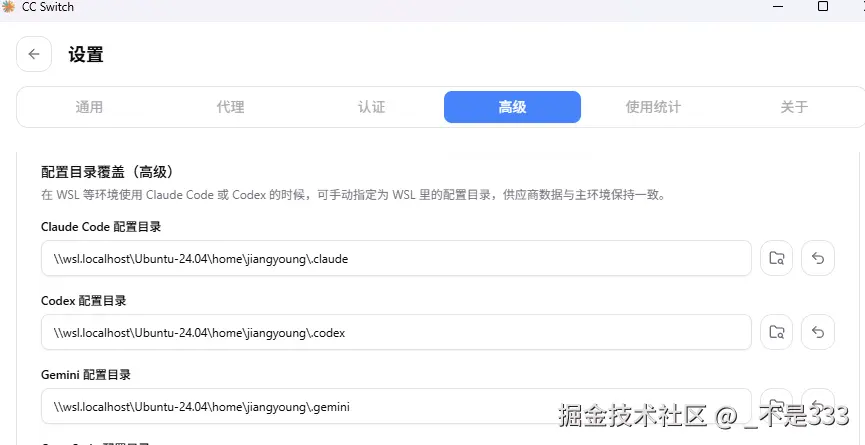Click the CC Switch window title text
865x445 pixels.
[47, 7]
